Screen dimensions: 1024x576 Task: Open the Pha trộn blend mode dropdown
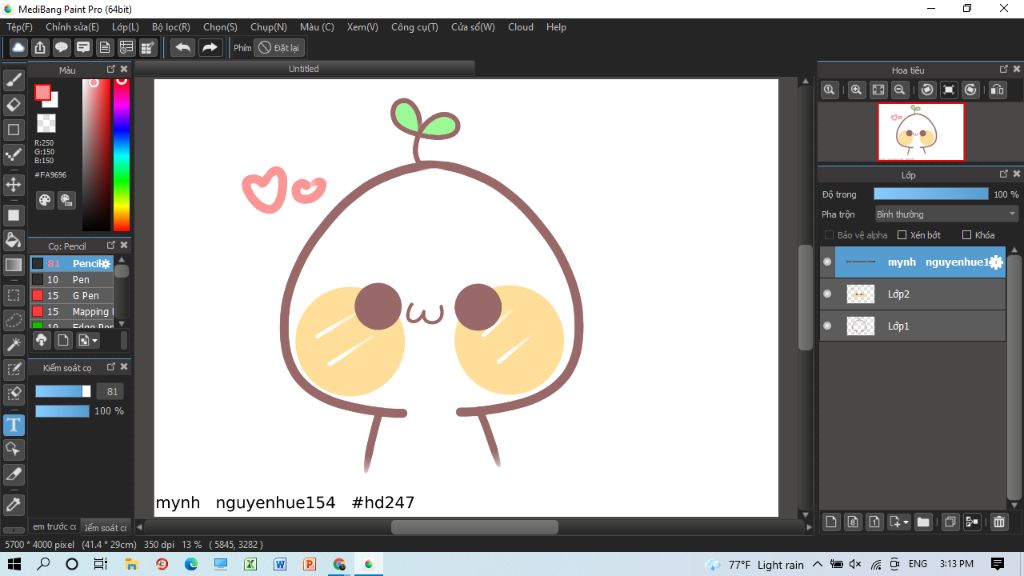(x=946, y=214)
